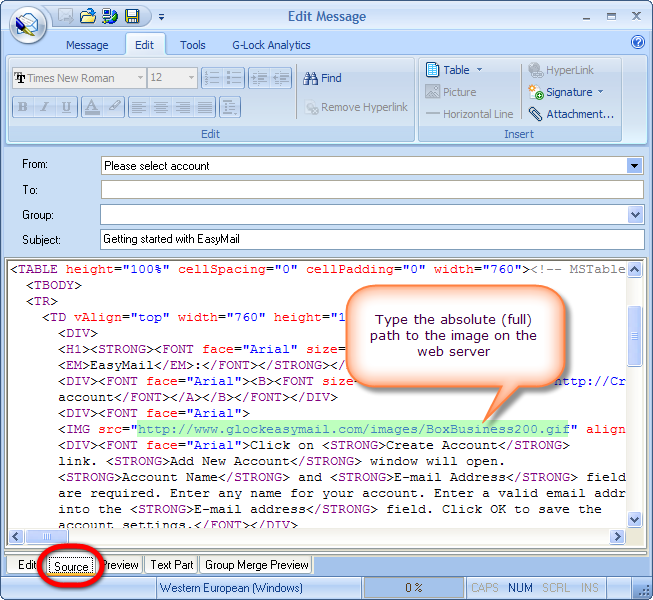This screenshot has height=600, width=653.
Task: Click the Western European (Windows) encoding
Action: (231, 588)
